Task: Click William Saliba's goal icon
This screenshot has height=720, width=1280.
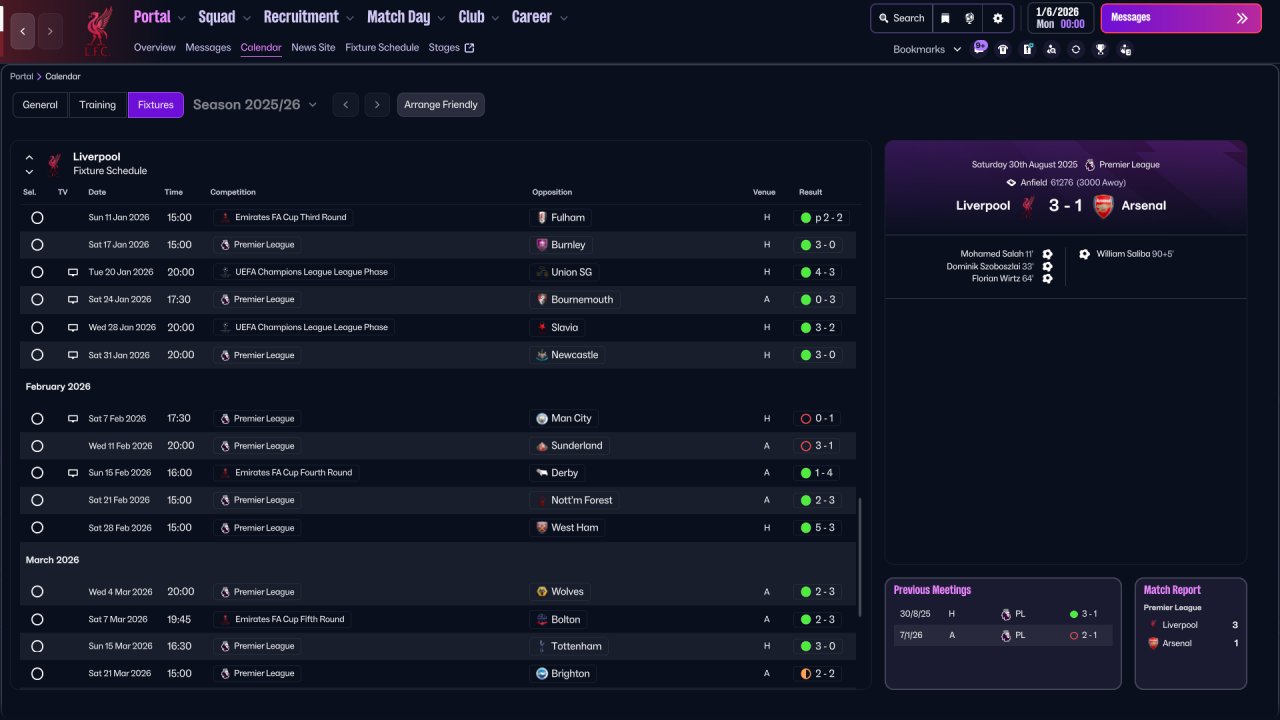Action: point(1084,254)
